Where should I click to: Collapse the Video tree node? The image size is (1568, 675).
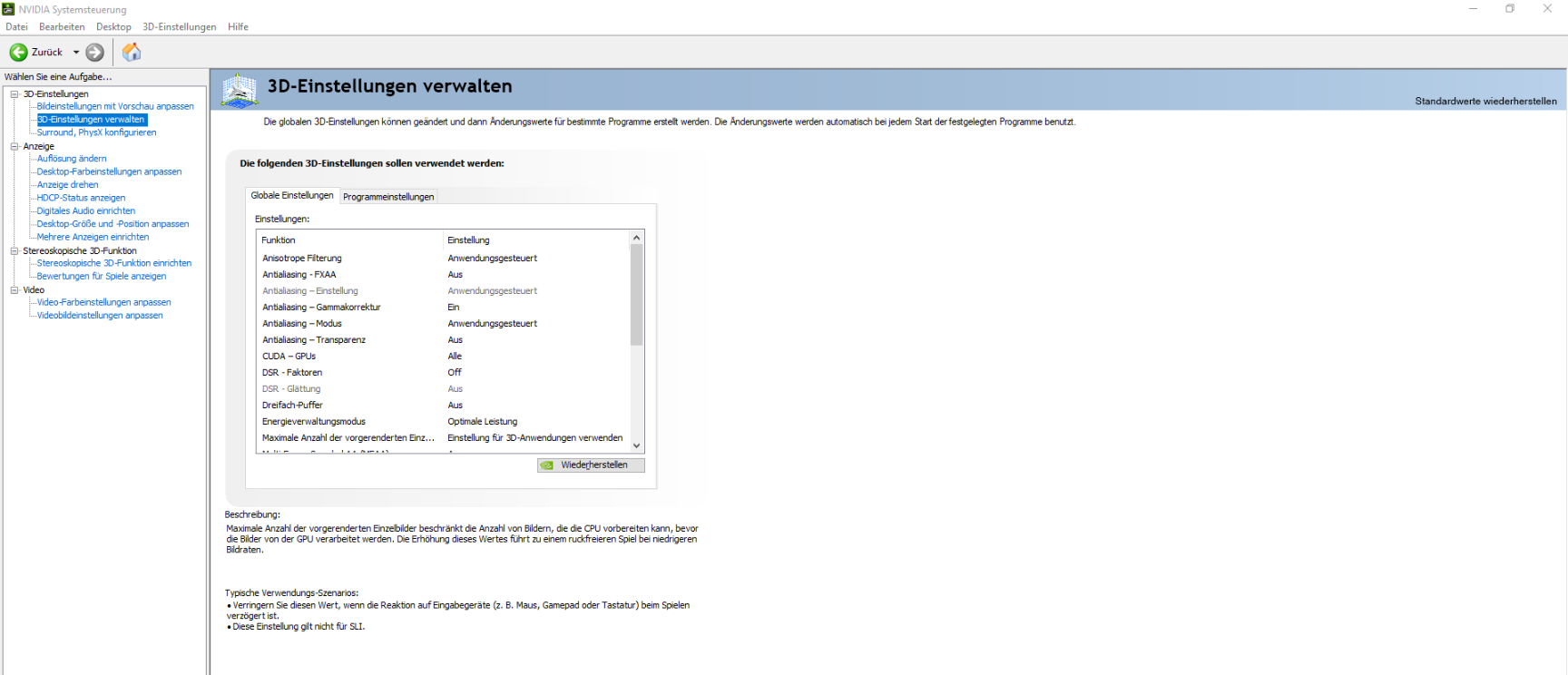pos(15,290)
